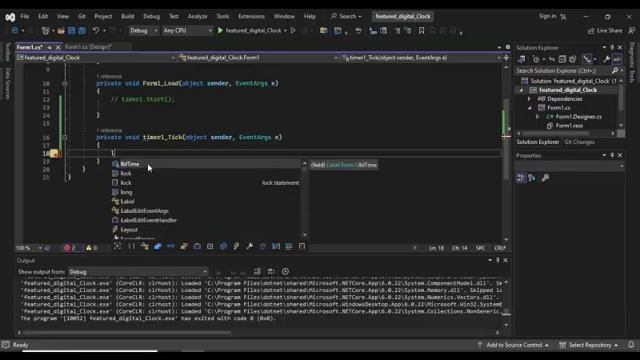Image resolution: width=640 pixels, height=360 pixels.
Task: Select Label item in IntelliSense list
Action: (x=207, y=202)
